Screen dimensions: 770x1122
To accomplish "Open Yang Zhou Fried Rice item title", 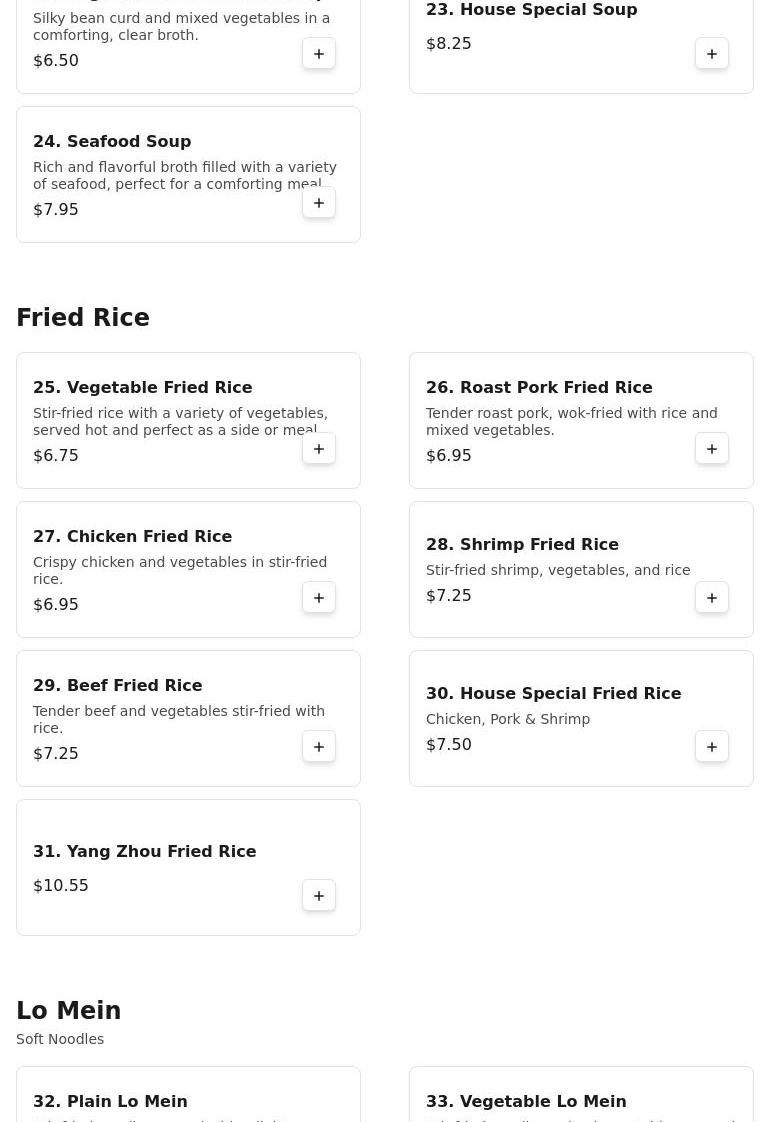I will point(145,851).
